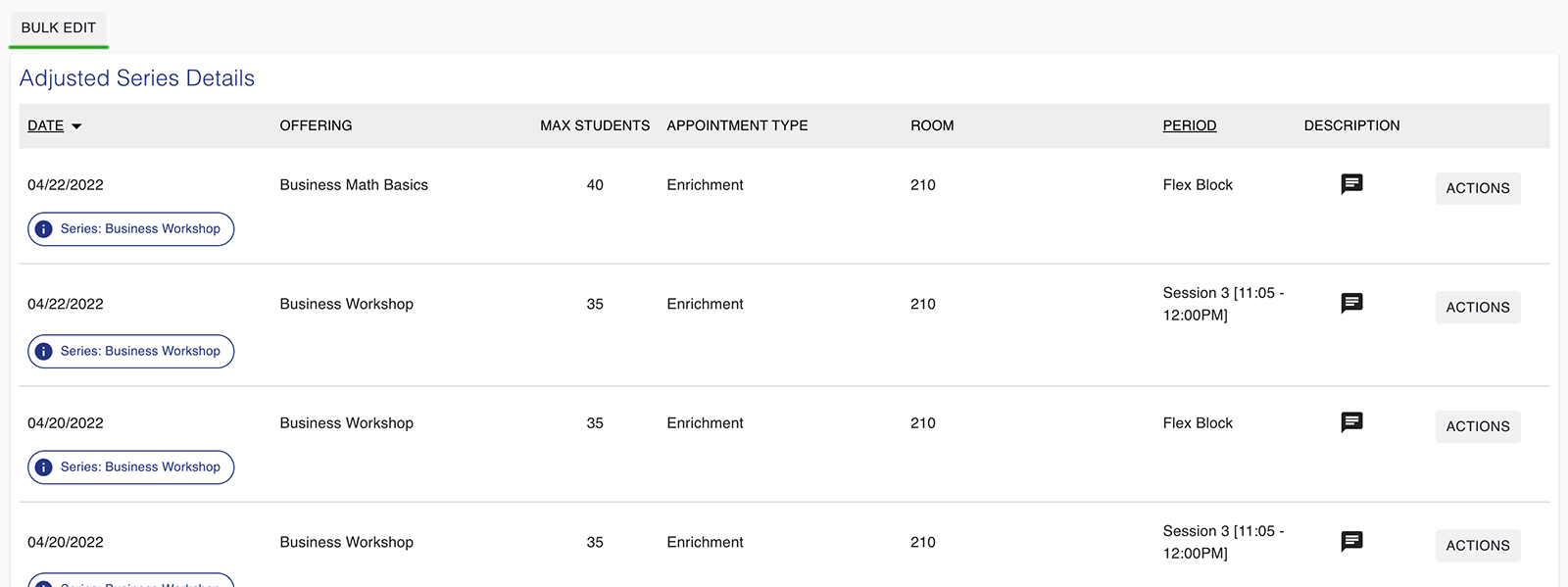View description of 04/22/2022 Session 3 row
1568x587 pixels.
[1351, 303]
